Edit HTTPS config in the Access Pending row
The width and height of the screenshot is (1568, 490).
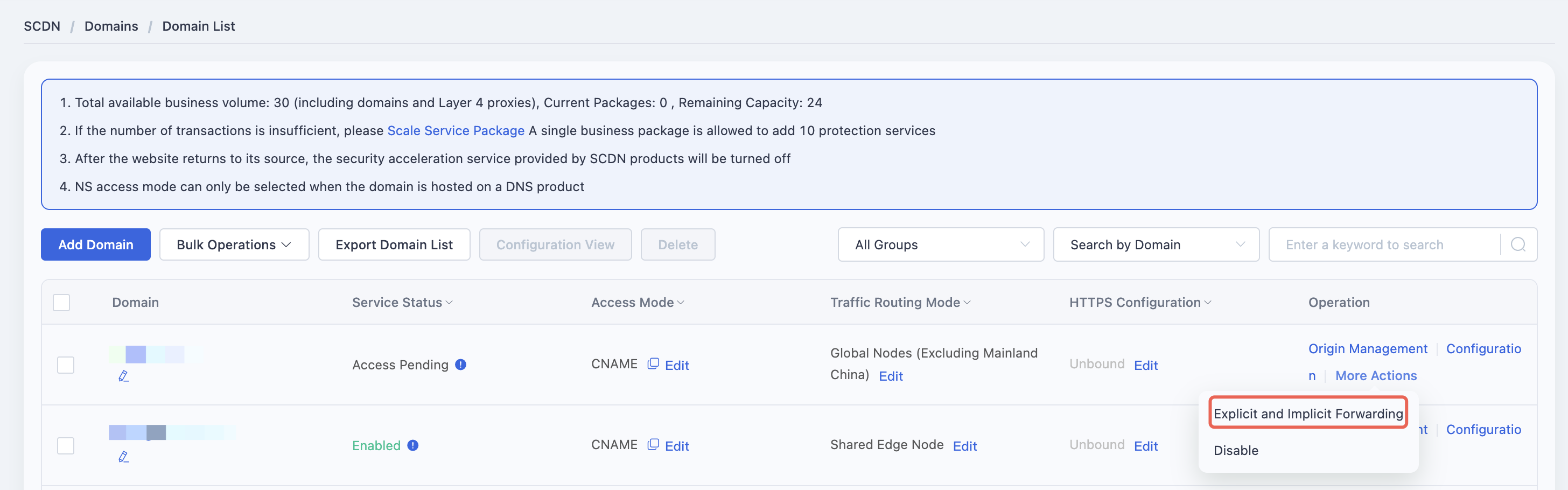(x=1145, y=365)
